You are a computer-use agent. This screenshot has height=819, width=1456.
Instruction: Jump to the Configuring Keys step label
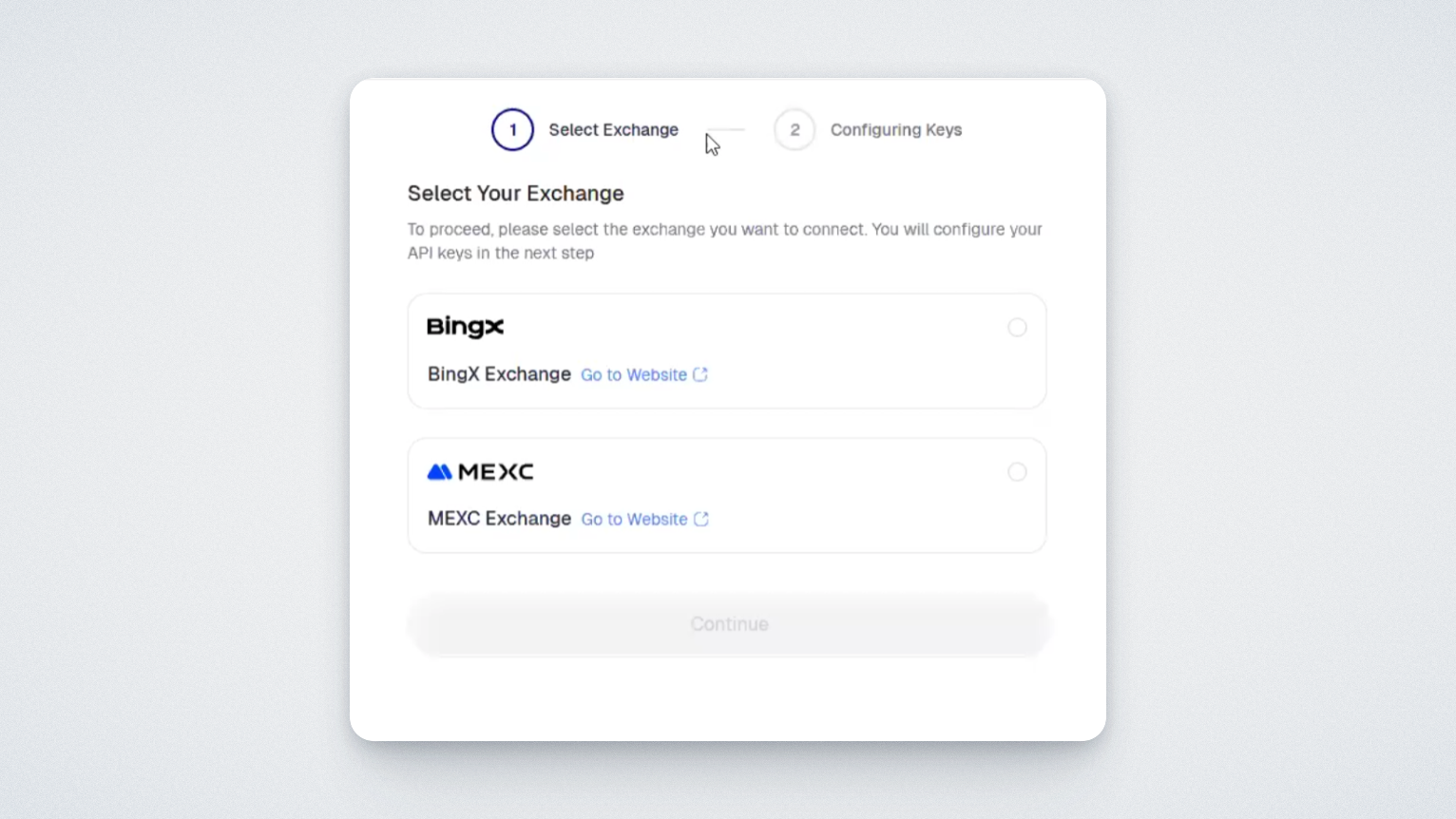tap(895, 130)
